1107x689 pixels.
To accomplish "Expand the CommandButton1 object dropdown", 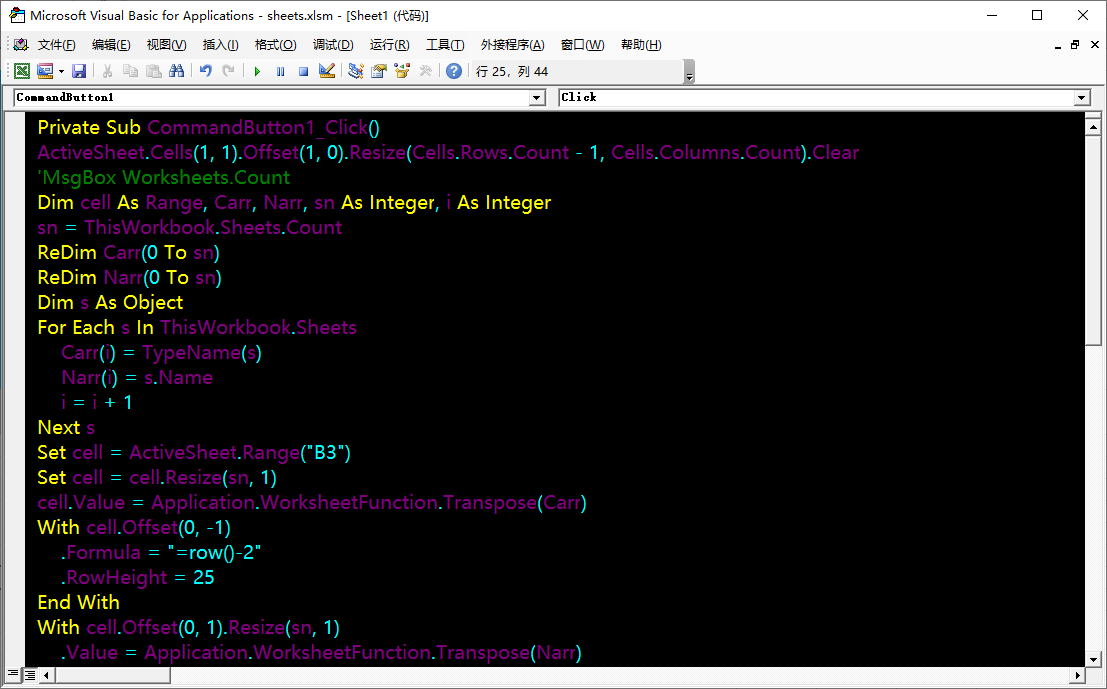I will (x=537, y=98).
